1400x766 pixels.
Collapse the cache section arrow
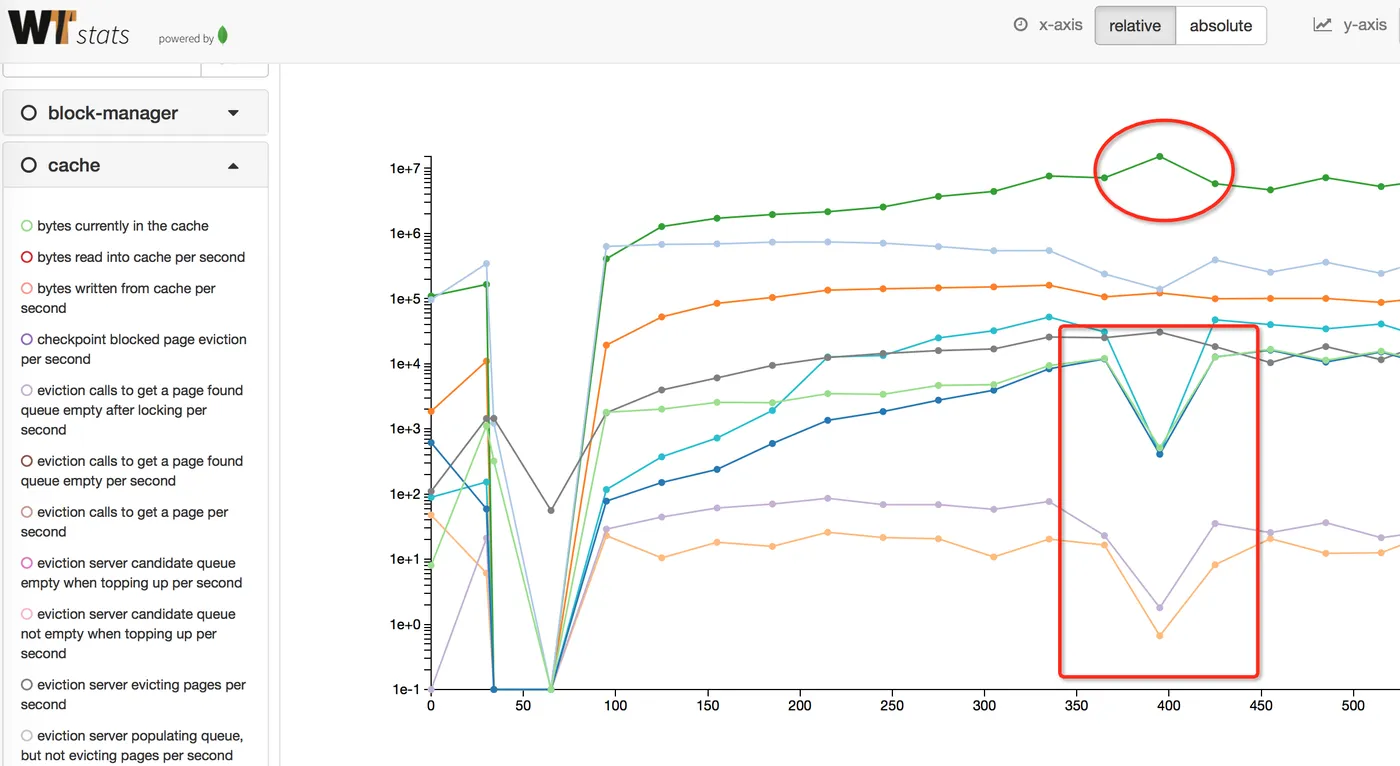pyautogui.click(x=233, y=166)
